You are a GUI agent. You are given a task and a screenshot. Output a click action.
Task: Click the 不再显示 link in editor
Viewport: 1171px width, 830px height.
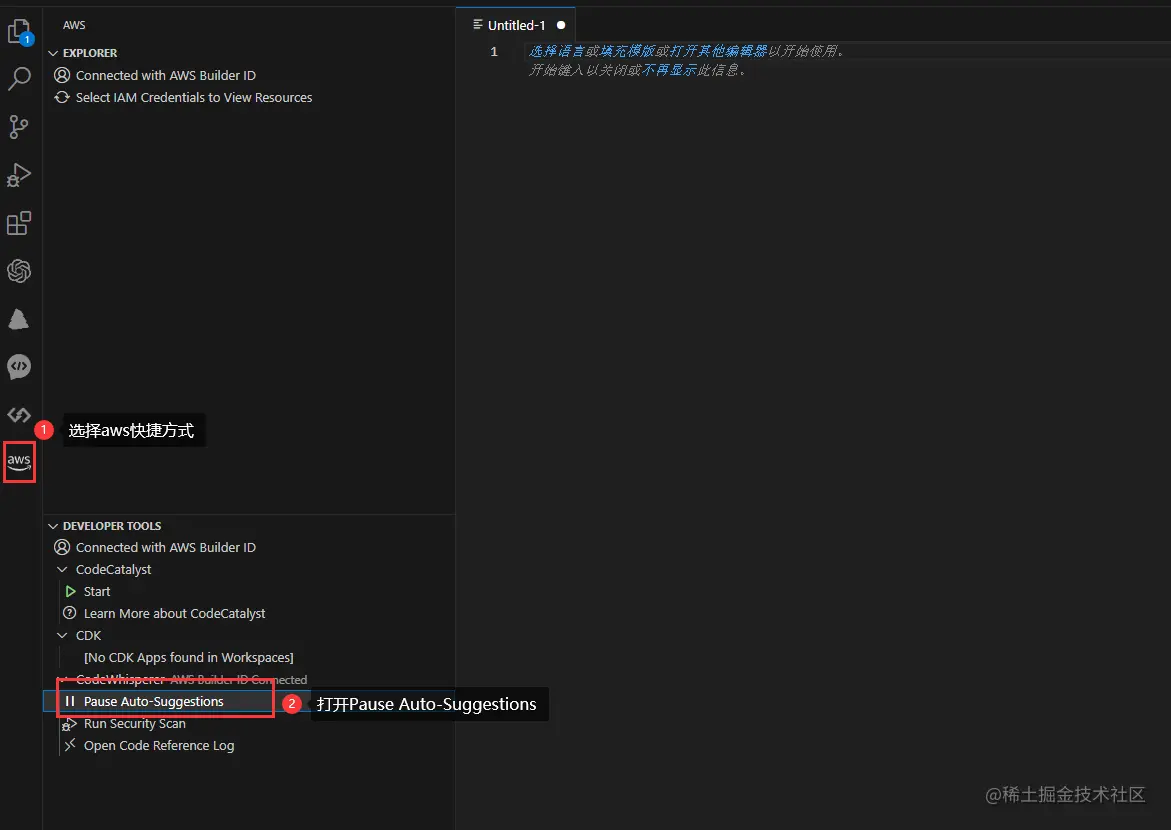coord(669,70)
